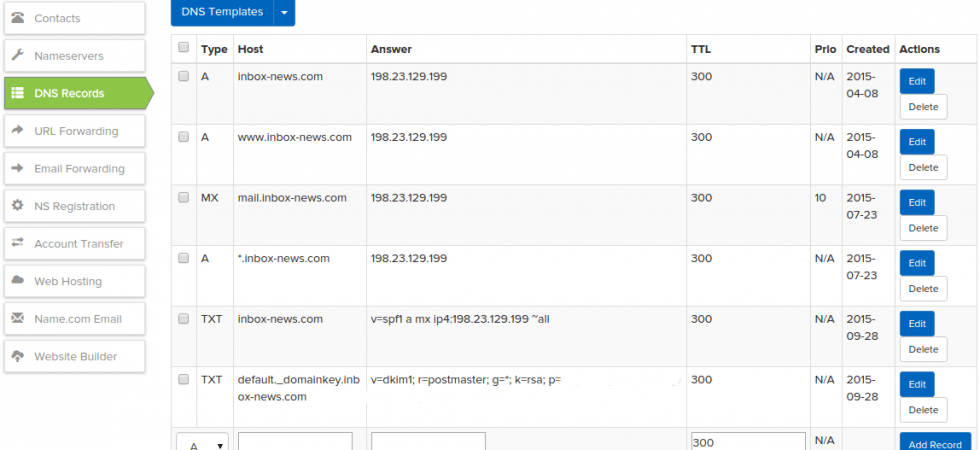Edit the default._domainkey DKIM record
The image size is (980, 450).
pos(917,384)
